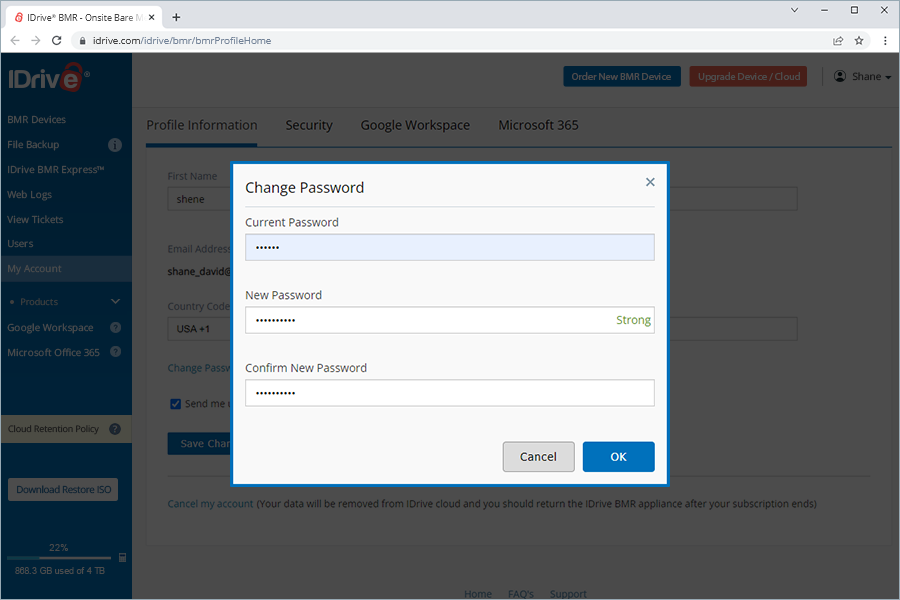Open Microsoft Office 365 in the sidebar
The image size is (900, 600).
(53, 353)
